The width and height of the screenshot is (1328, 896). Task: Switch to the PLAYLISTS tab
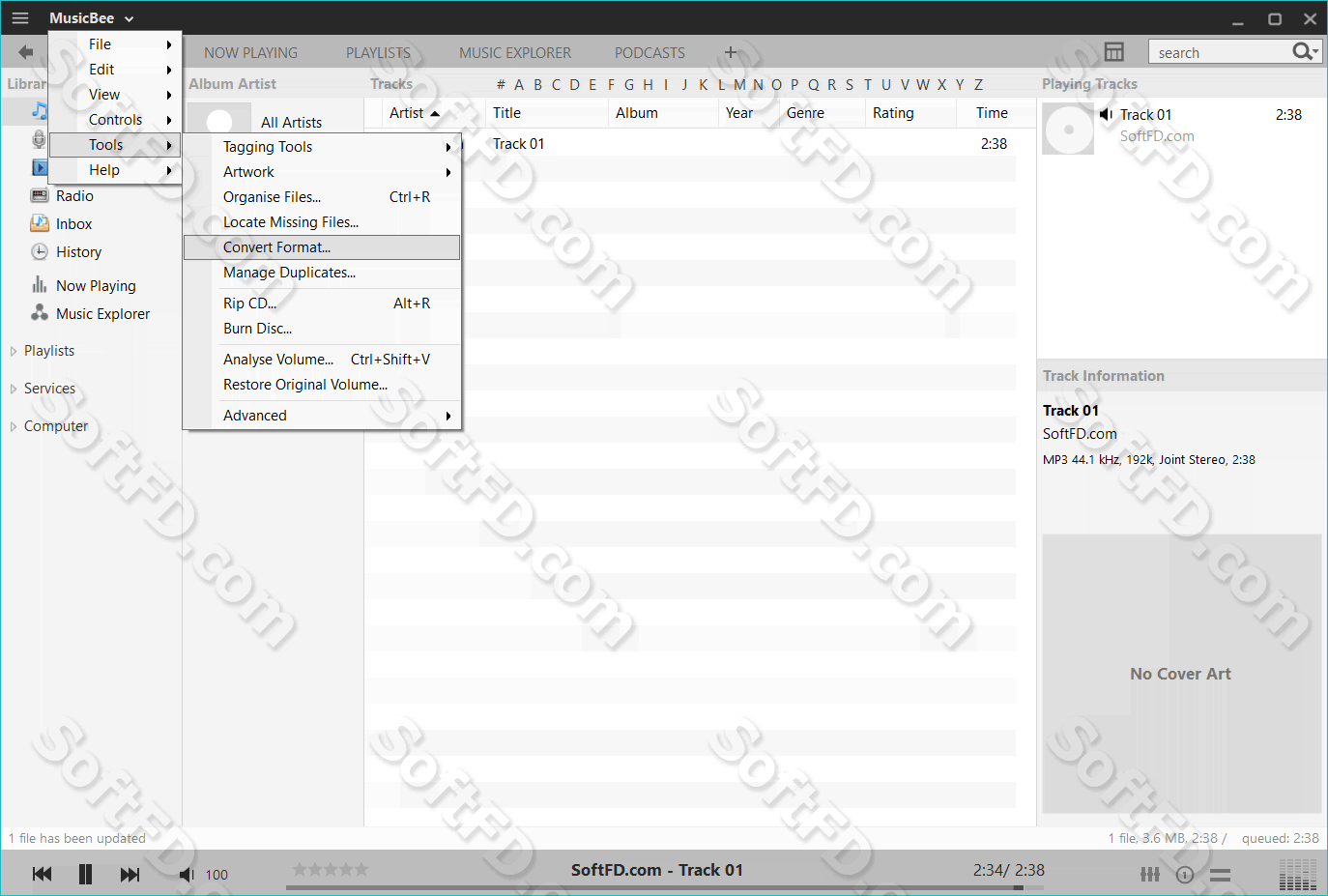[378, 53]
